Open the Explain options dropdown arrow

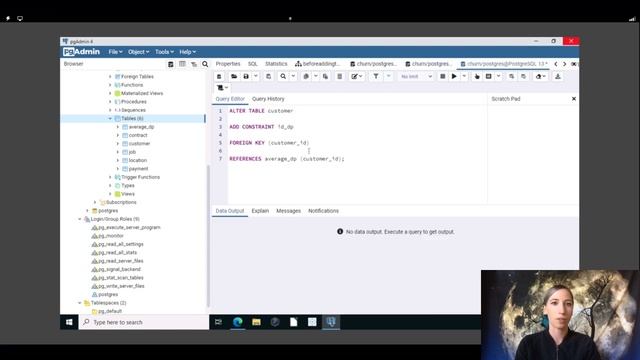click(498, 76)
